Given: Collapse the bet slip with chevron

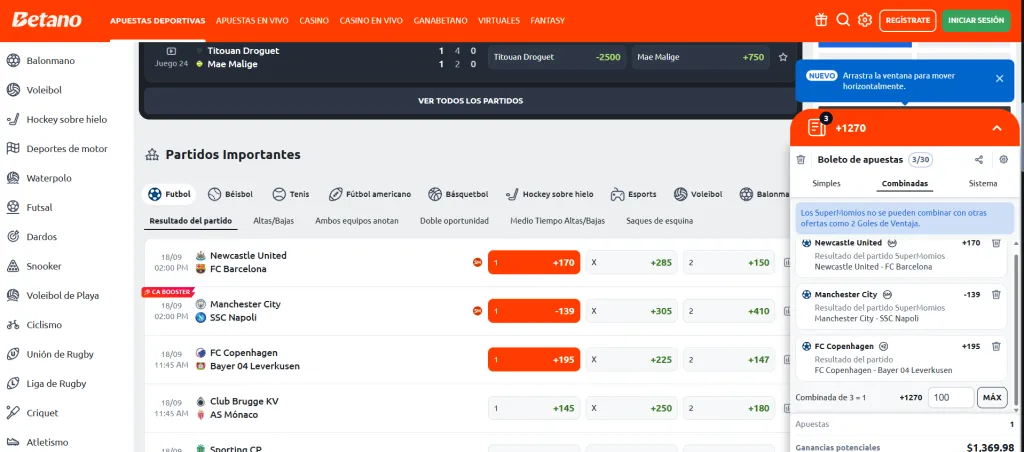Looking at the screenshot, I should tap(996, 128).
